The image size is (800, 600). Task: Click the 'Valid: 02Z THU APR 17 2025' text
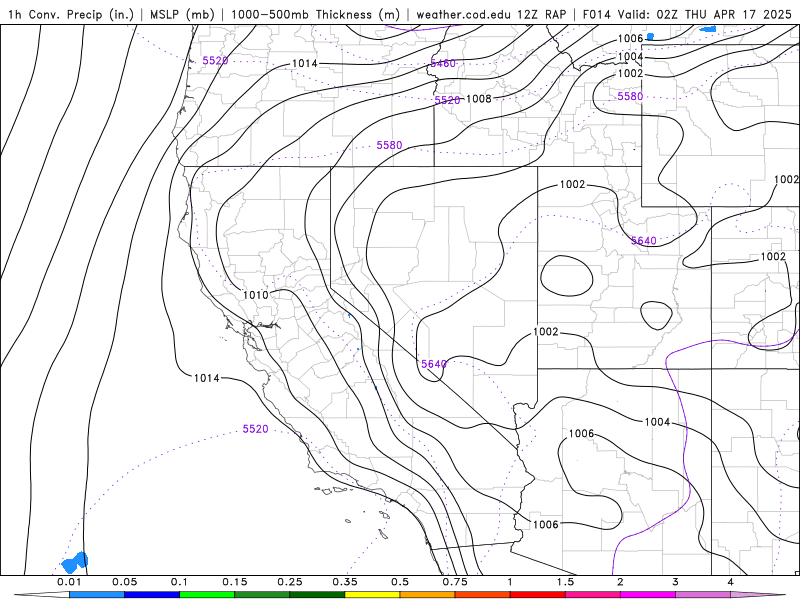704,14
